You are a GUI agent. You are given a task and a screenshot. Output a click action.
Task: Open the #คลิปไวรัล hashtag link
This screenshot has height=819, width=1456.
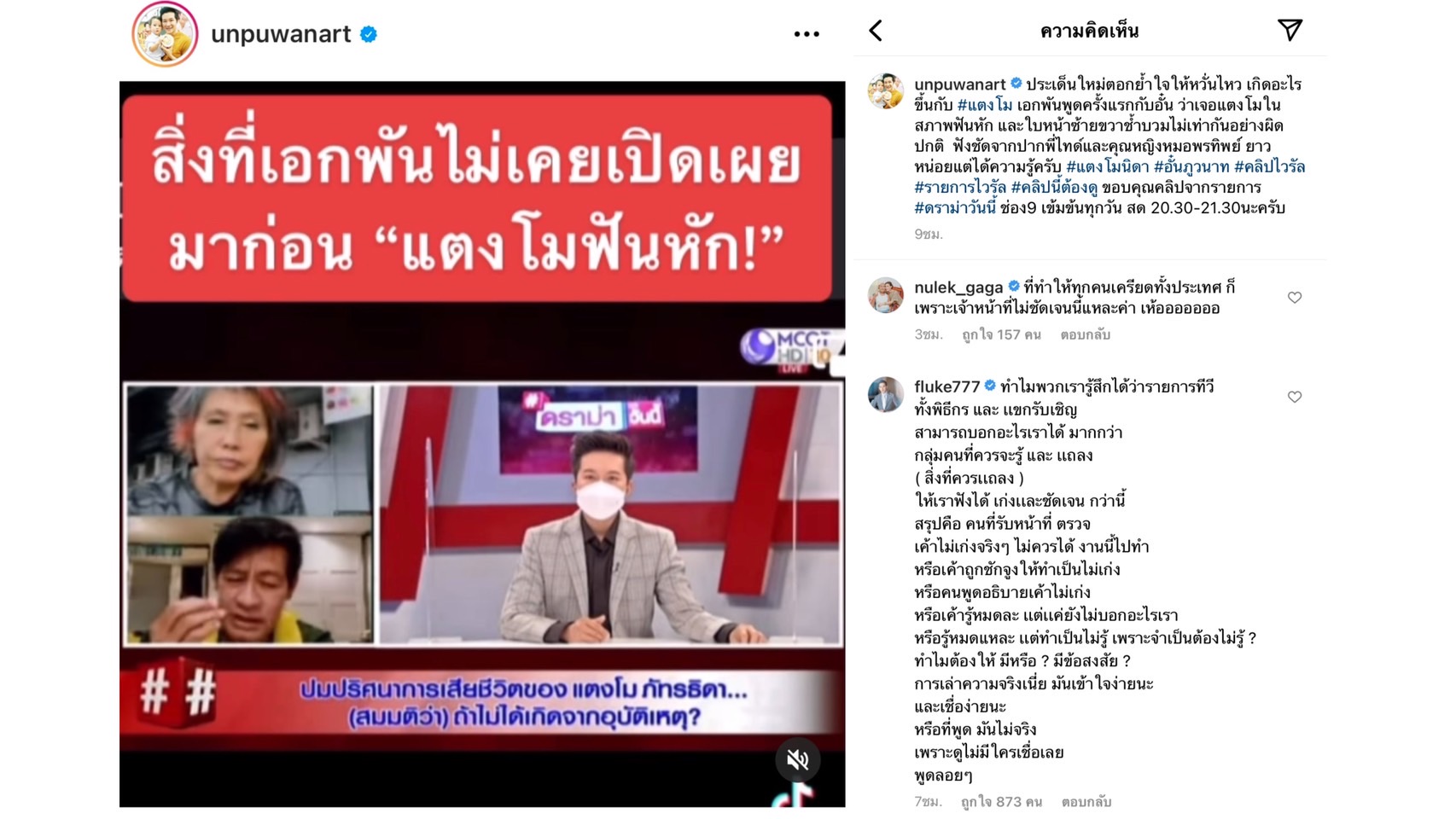click(x=1269, y=166)
